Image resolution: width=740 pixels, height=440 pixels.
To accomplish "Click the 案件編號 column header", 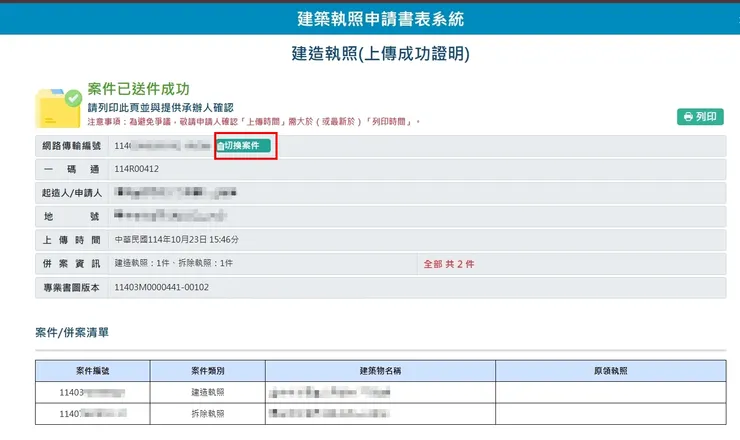I will click(x=92, y=371).
